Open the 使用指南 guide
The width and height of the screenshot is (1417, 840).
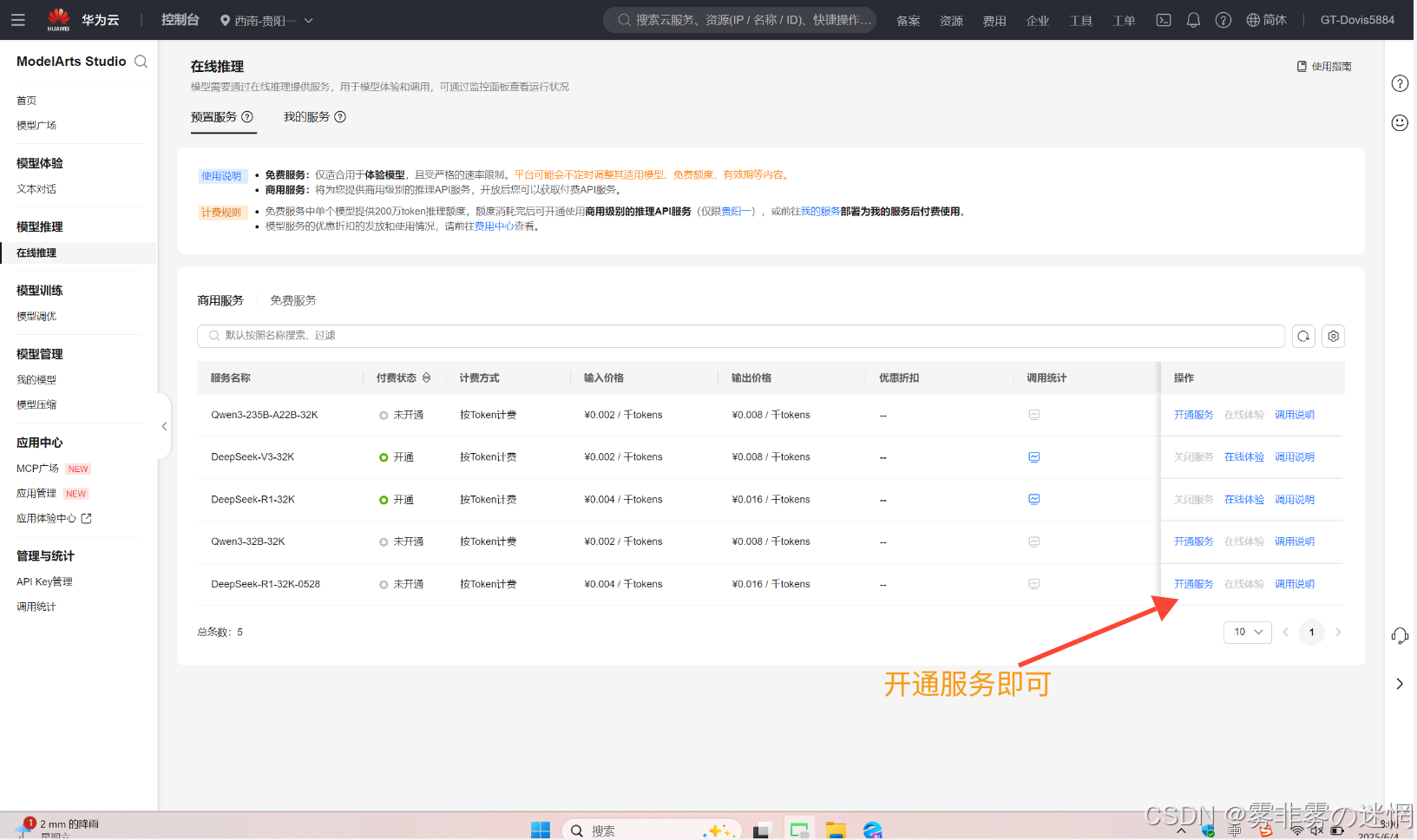1324,67
